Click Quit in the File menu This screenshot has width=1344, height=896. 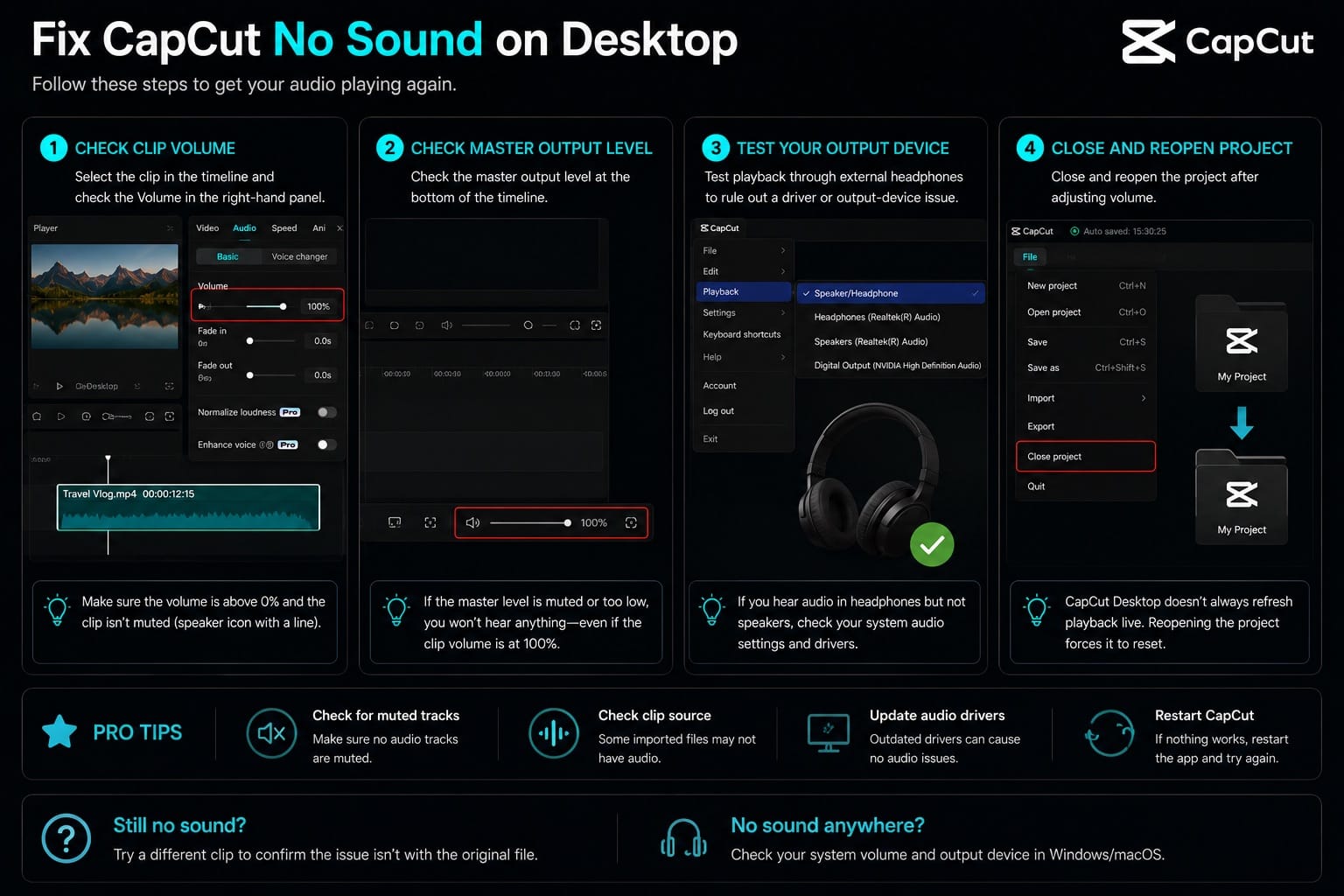click(1086, 486)
